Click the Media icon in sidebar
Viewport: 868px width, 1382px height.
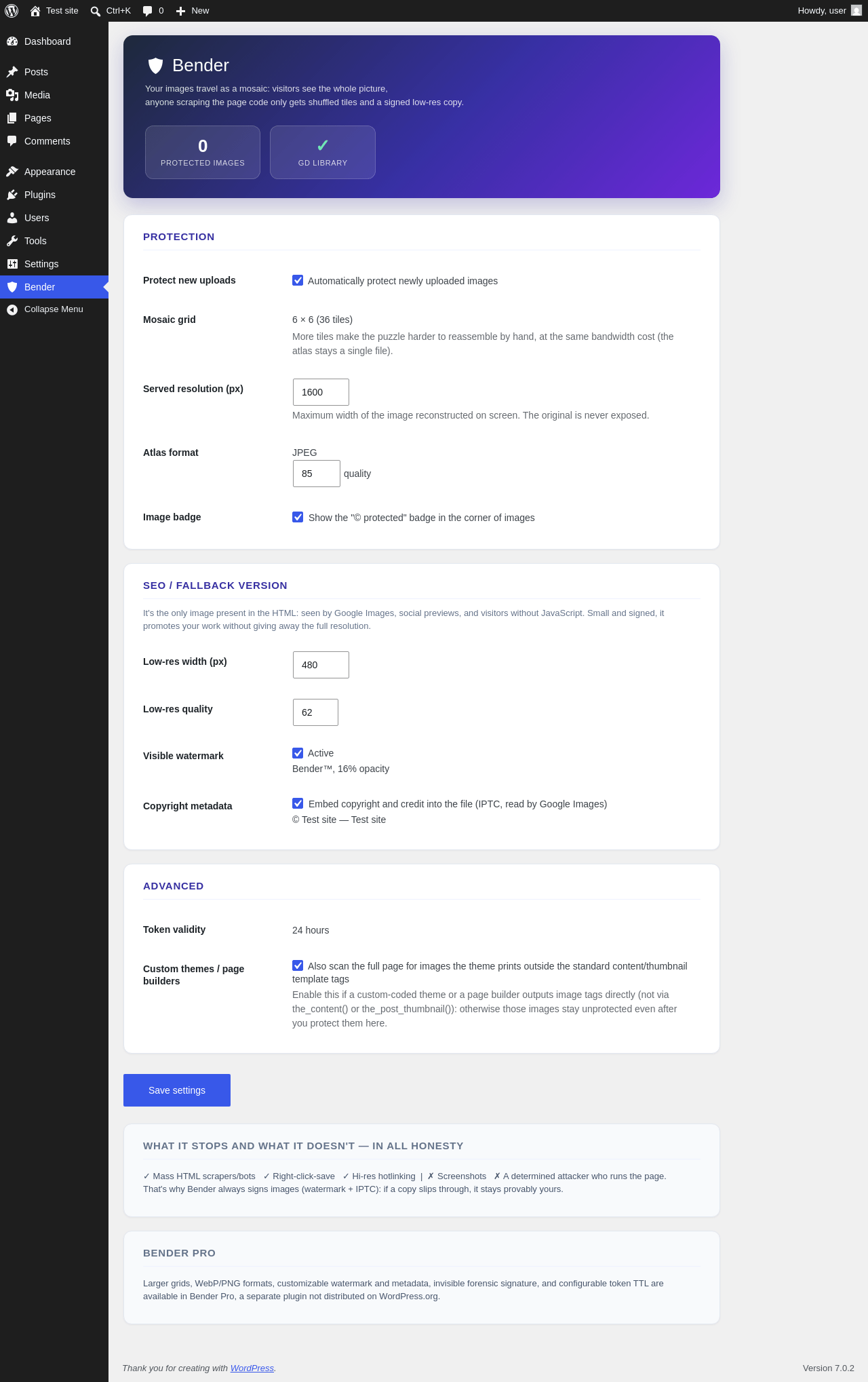click(12, 95)
